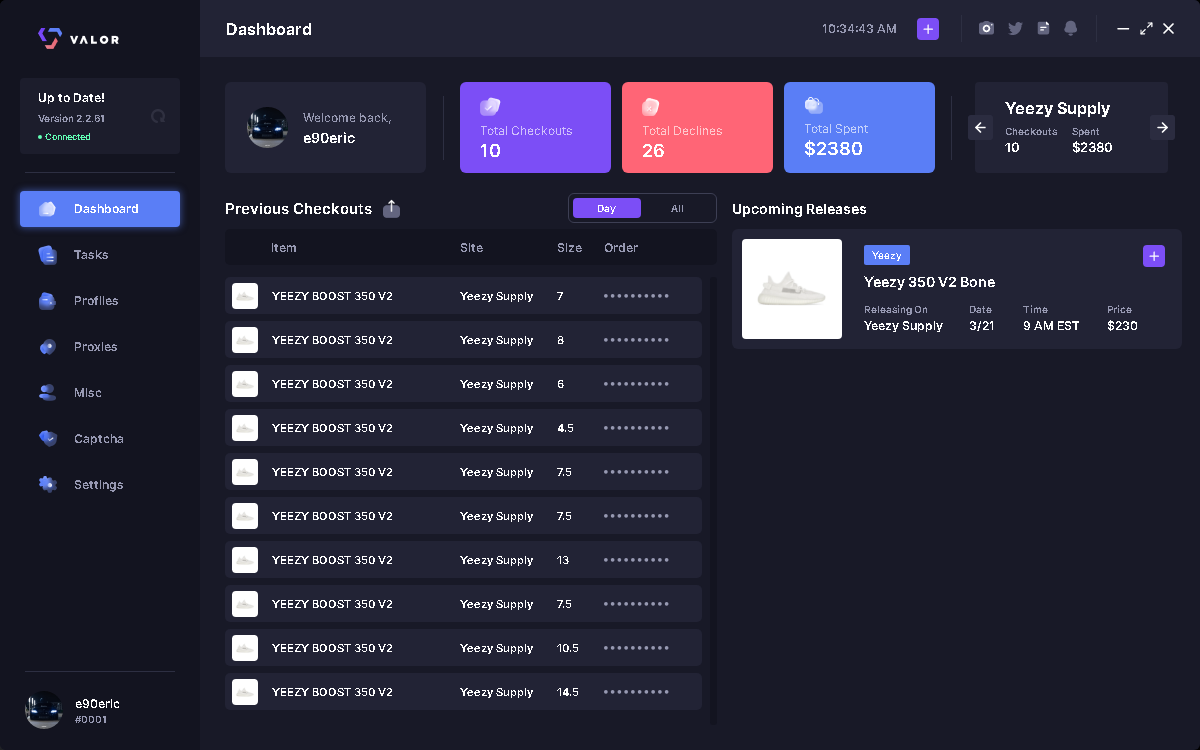Click the clock showing 10:34:43 AM

point(859,29)
